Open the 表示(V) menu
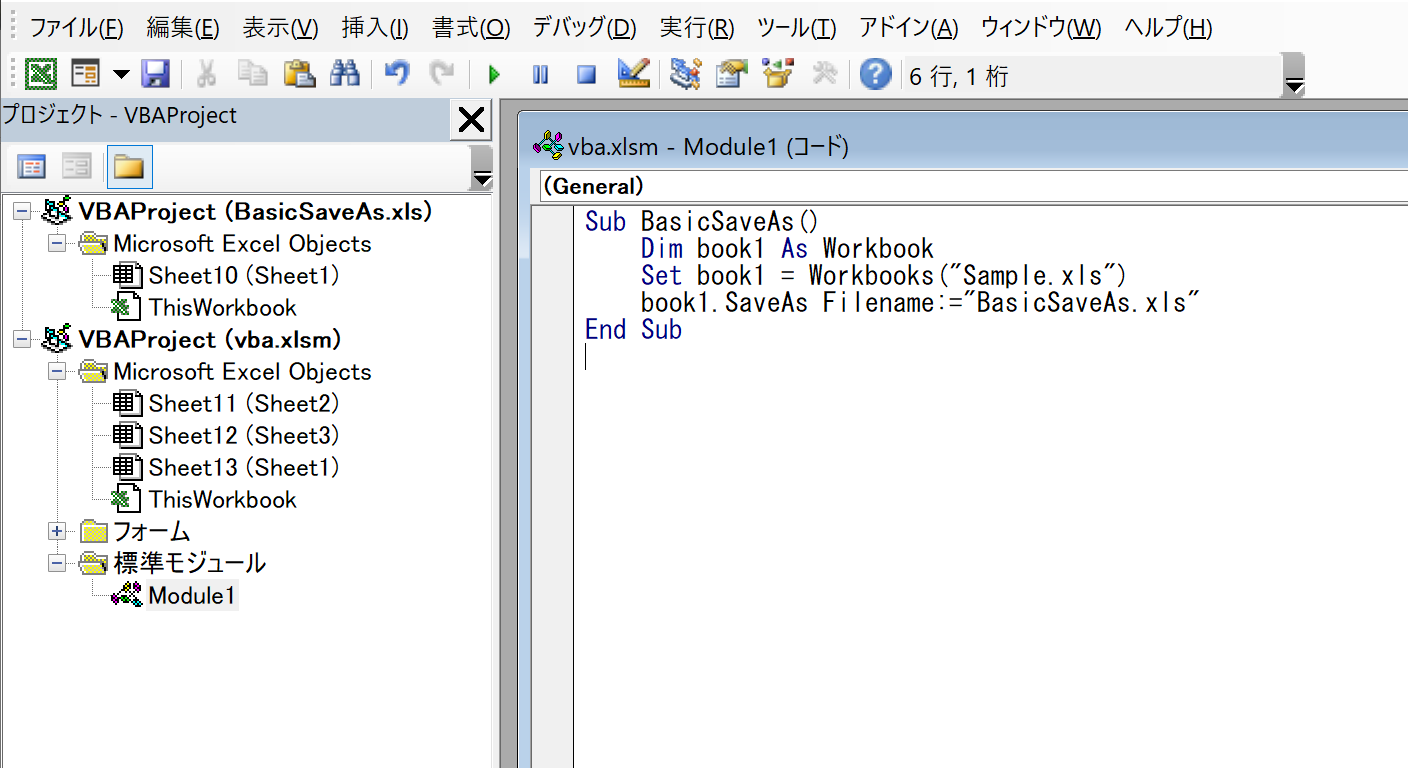1408x768 pixels. click(x=280, y=27)
